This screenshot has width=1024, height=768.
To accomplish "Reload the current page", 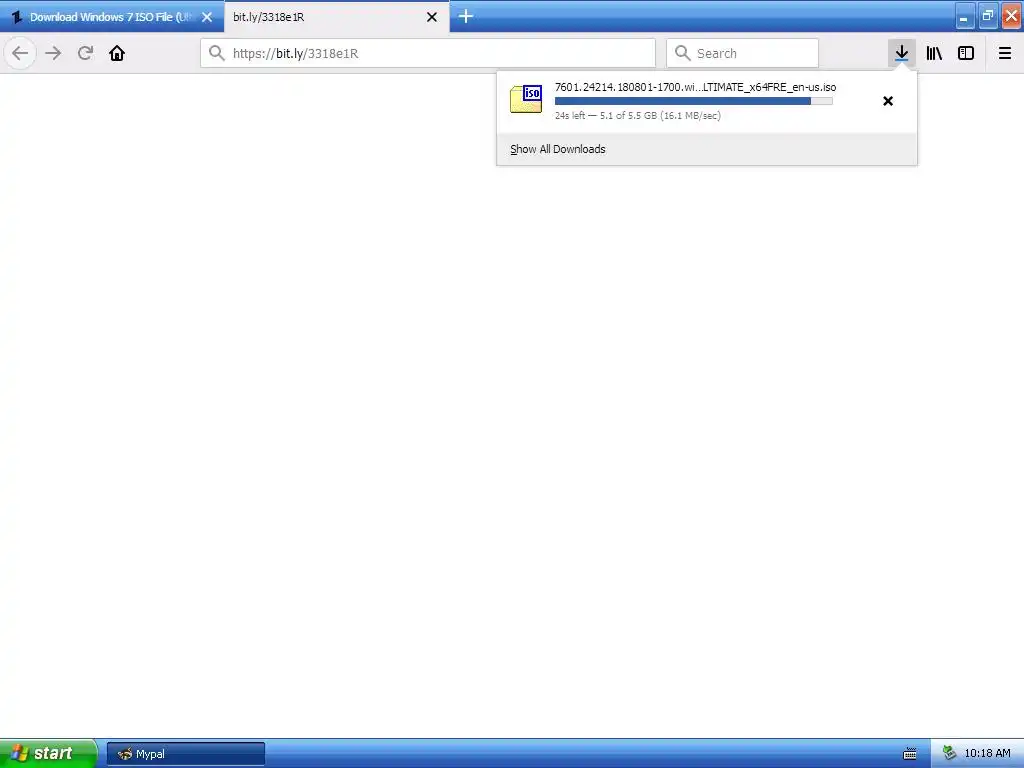I will coord(85,53).
